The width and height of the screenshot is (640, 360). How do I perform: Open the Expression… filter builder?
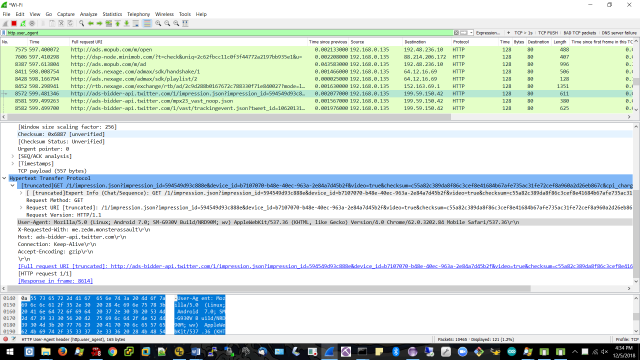click(488, 33)
